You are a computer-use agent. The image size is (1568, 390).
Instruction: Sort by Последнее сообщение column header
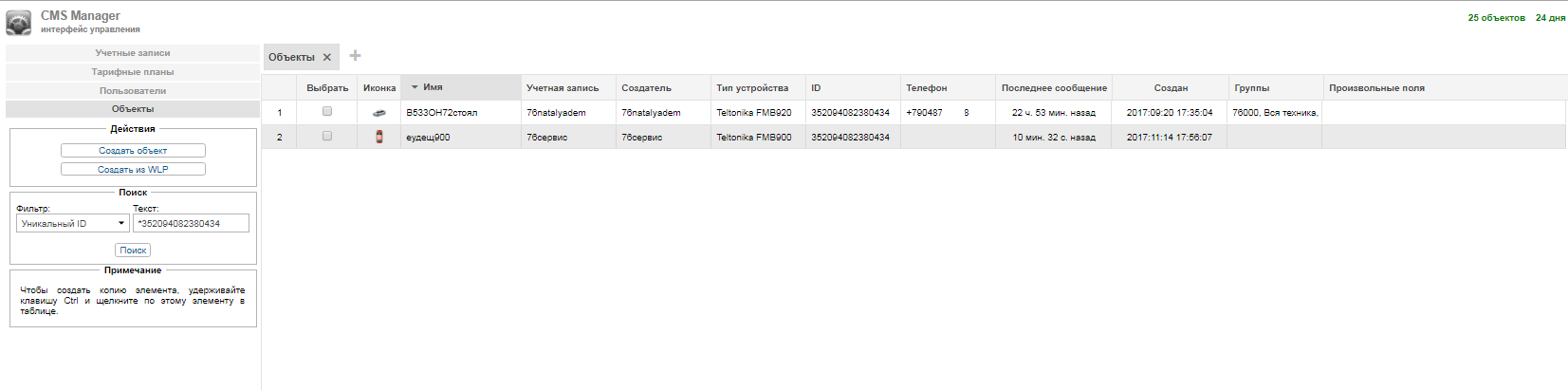1054,88
